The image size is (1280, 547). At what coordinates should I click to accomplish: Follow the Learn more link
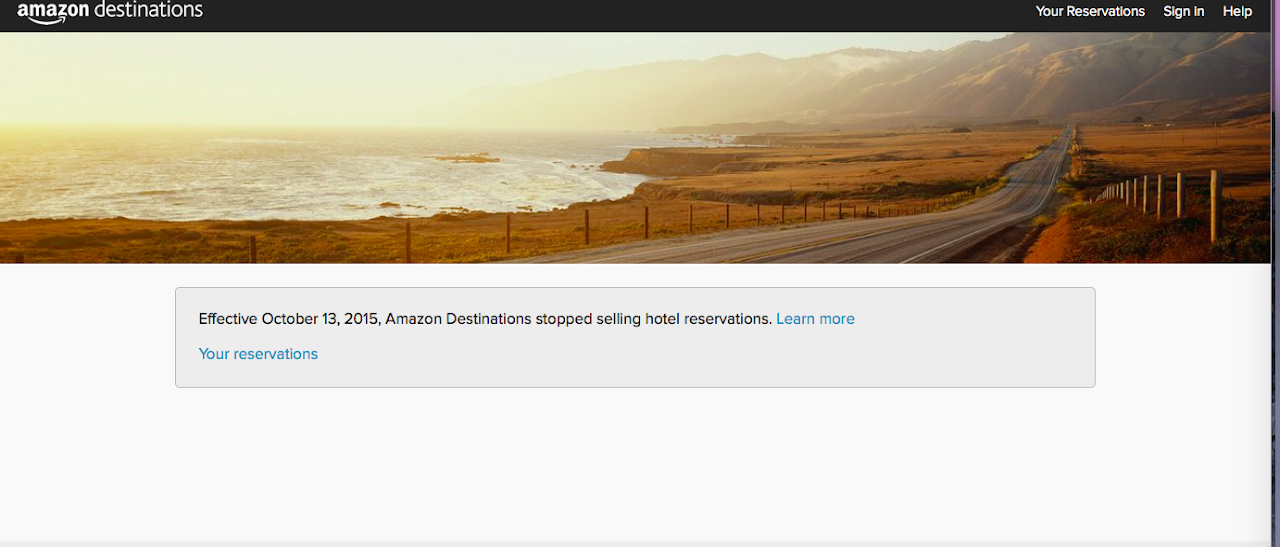point(815,319)
